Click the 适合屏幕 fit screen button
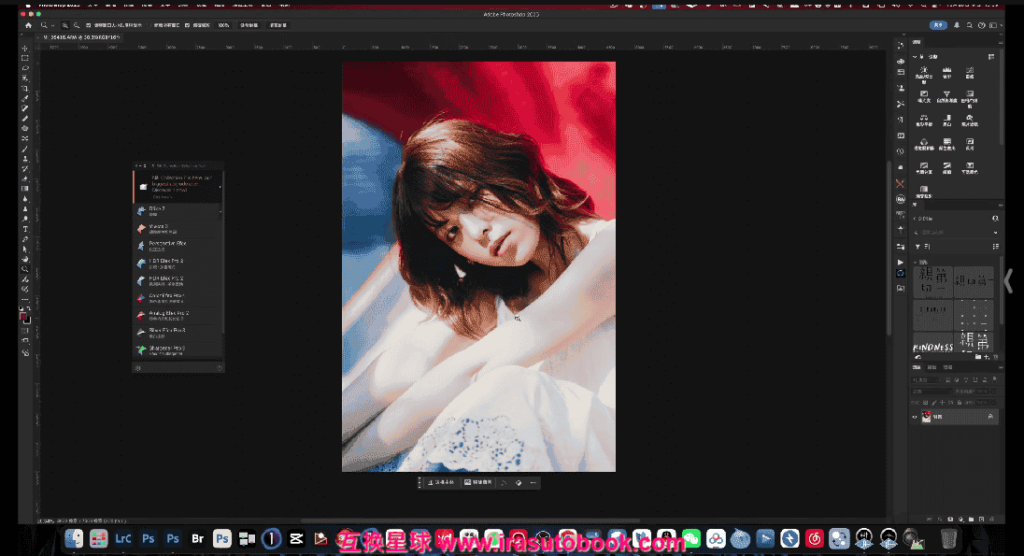Image resolution: width=1024 pixels, height=556 pixels. [x=249, y=25]
